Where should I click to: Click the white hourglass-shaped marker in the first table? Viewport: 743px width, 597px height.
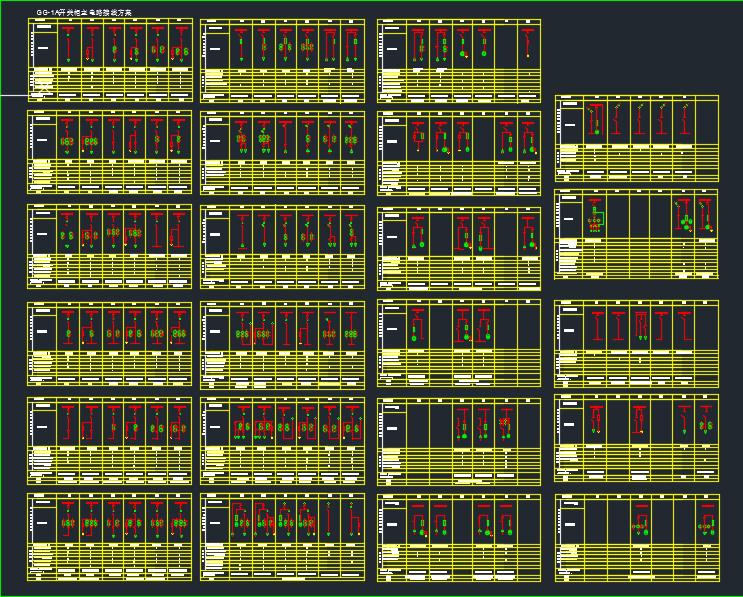45,88
